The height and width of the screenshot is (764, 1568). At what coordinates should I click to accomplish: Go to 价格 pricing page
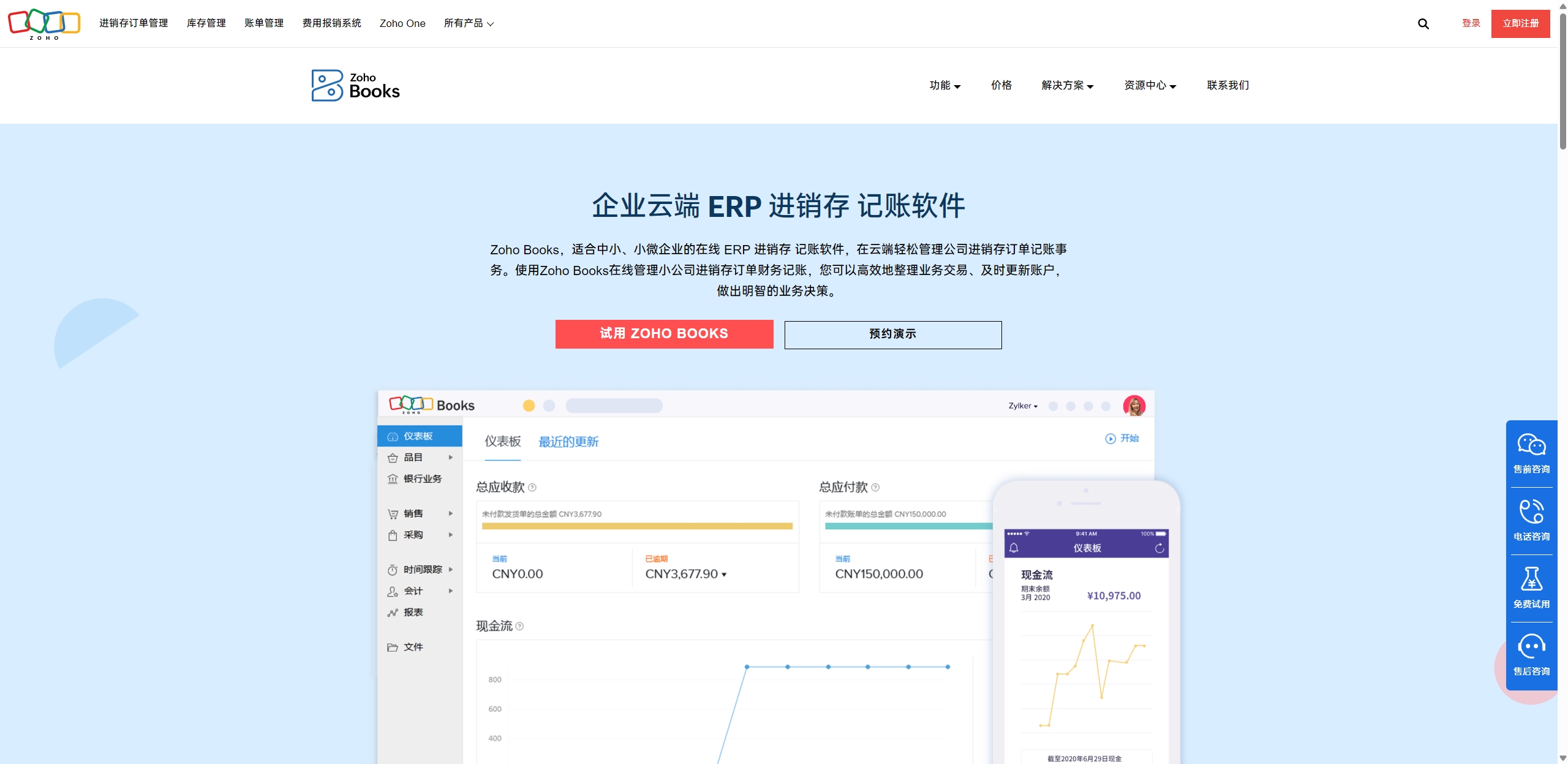(x=1001, y=85)
